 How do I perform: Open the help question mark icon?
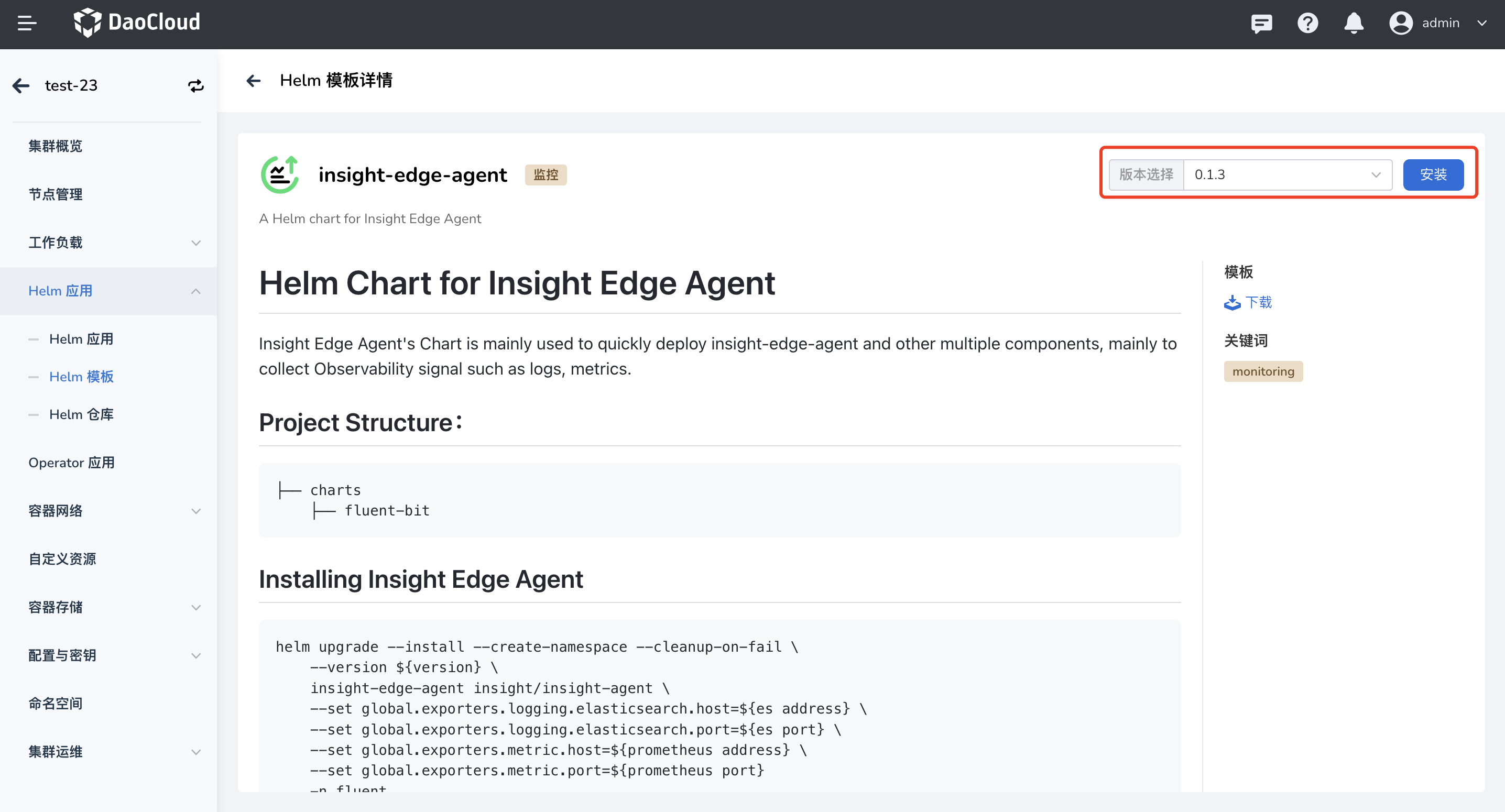[1307, 24]
